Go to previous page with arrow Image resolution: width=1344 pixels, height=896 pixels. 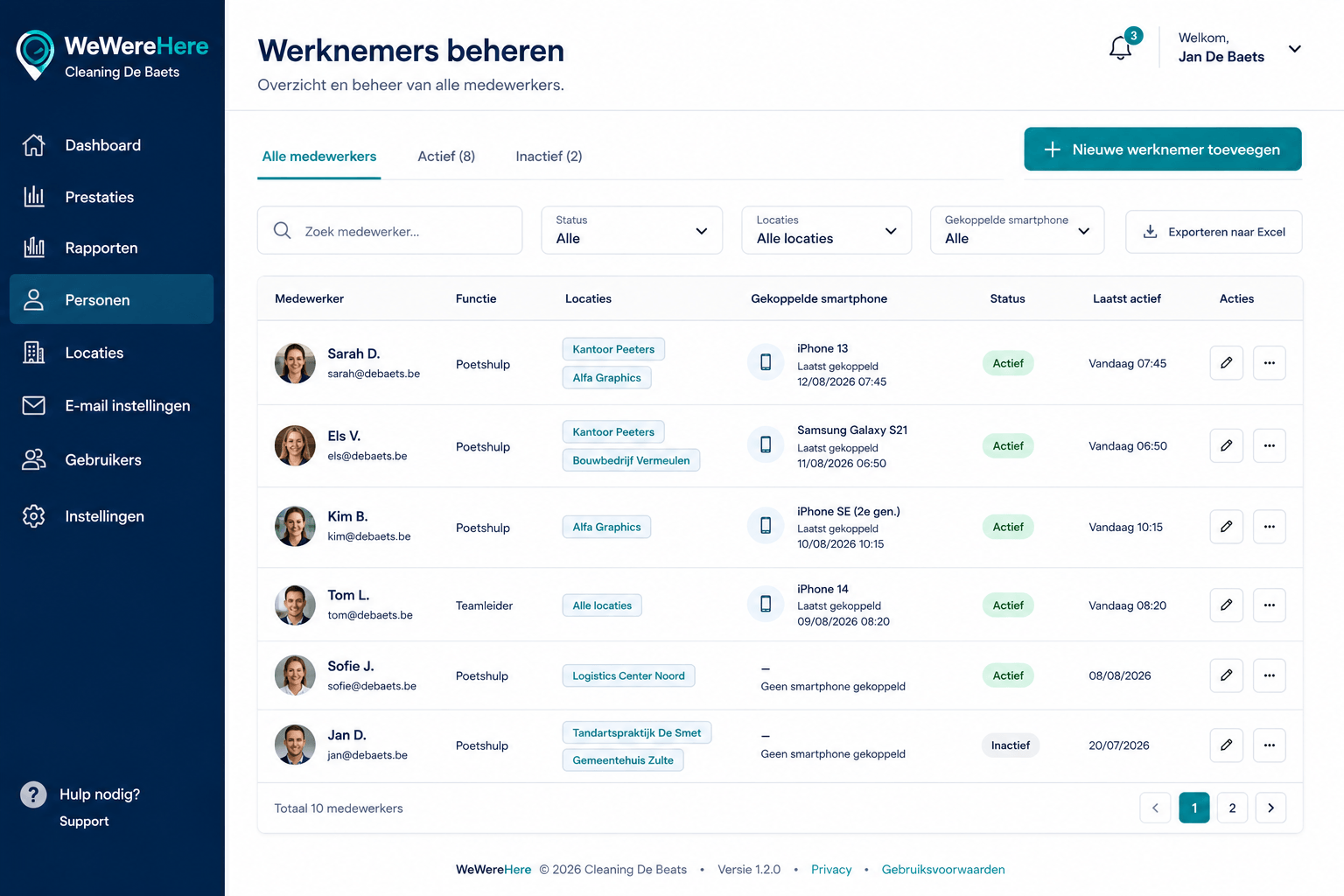pos(1155,808)
